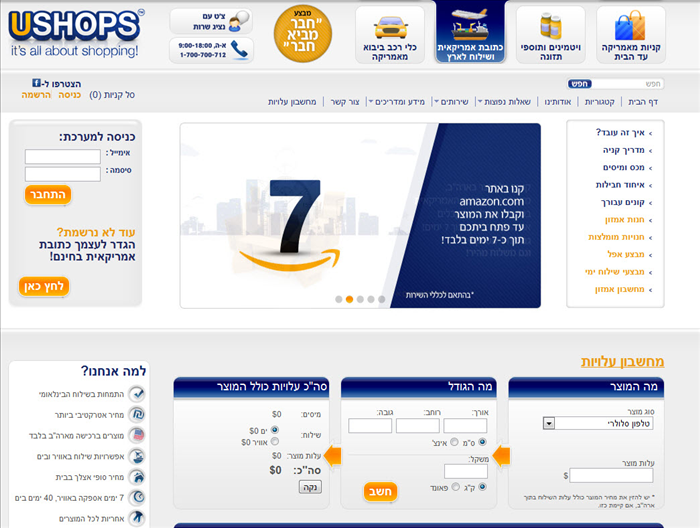
Task: Click the Facebook join icon
Action: (x=36, y=83)
